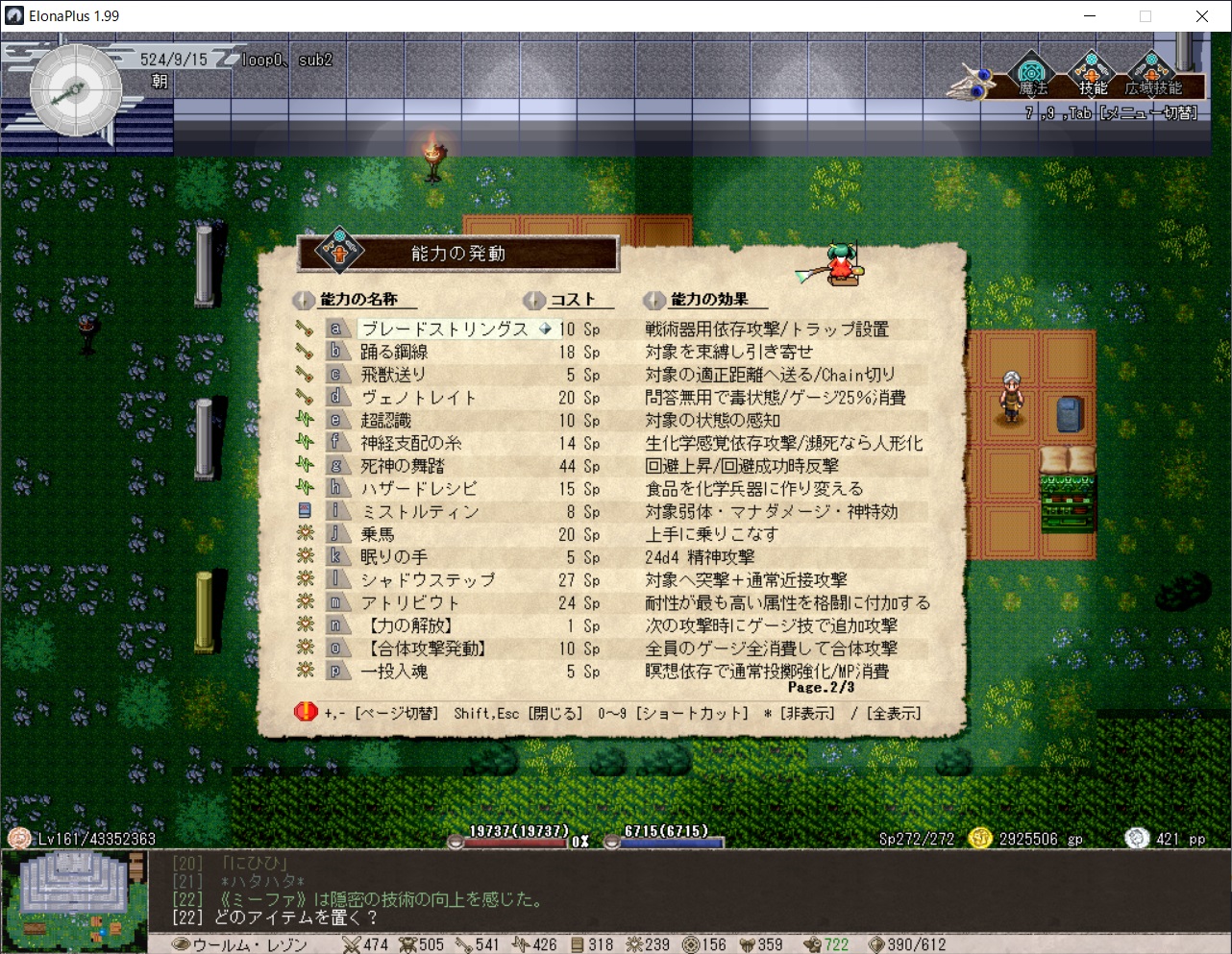Click the skill type icon beside ハザードレシピ
This screenshot has height=954, width=1232.
pyautogui.click(x=305, y=488)
